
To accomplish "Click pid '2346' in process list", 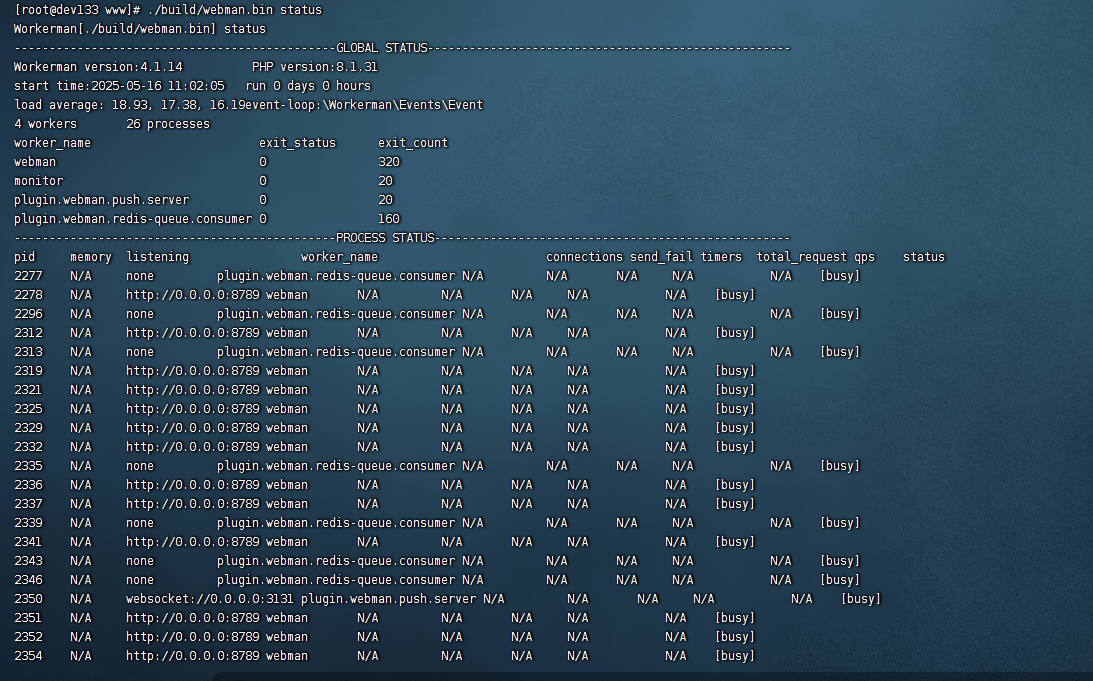I will click(x=28, y=580).
